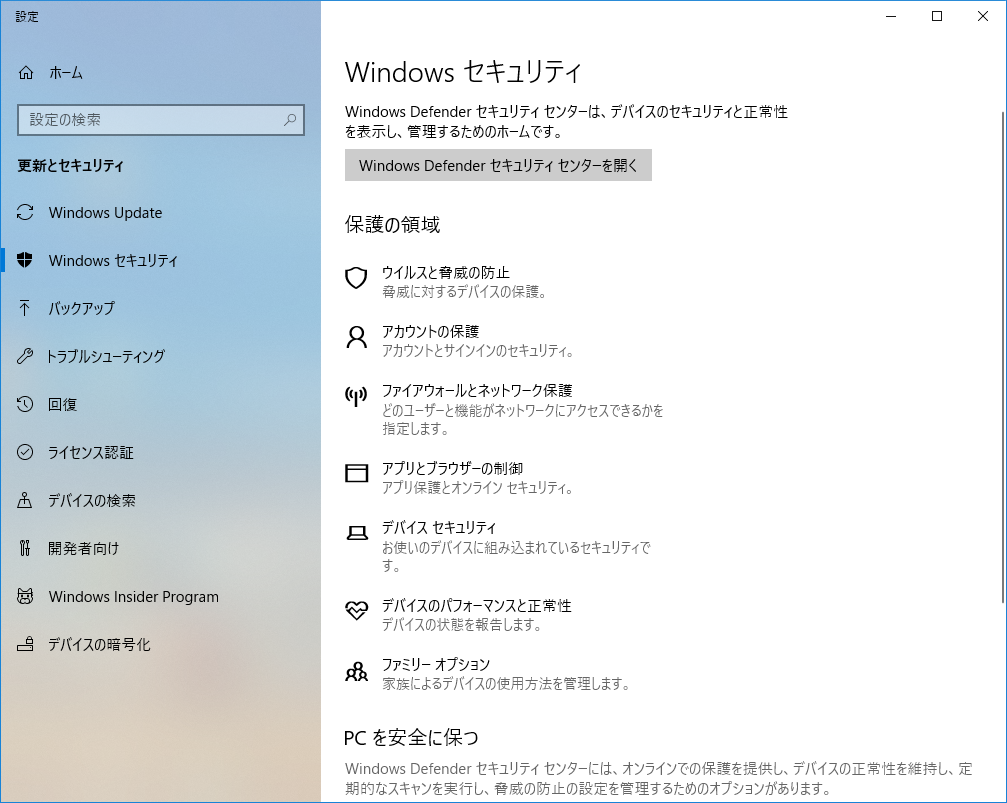
Task: Maximize the 設定 window
Action: [937, 16]
